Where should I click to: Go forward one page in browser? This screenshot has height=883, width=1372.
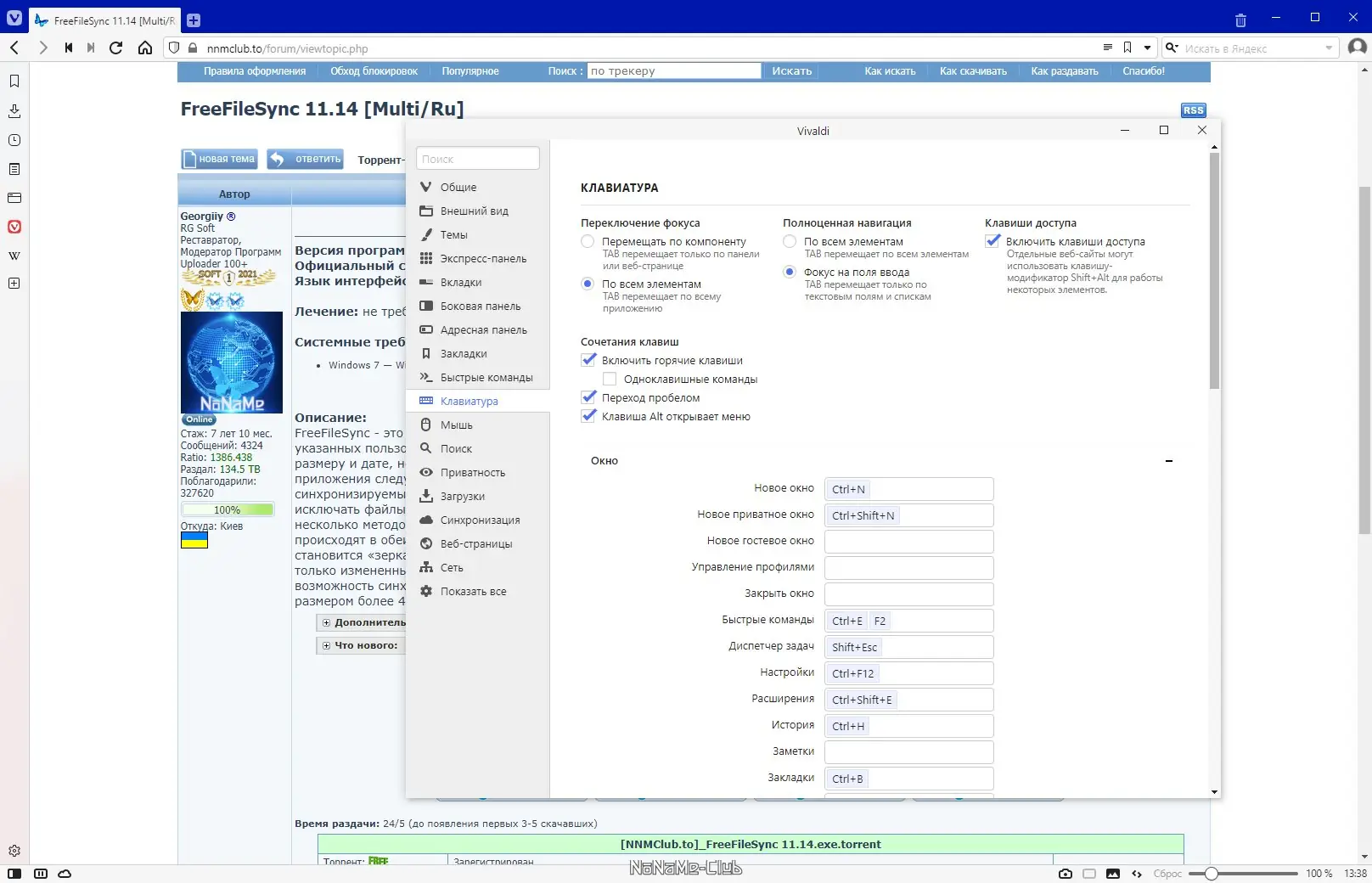click(42, 48)
